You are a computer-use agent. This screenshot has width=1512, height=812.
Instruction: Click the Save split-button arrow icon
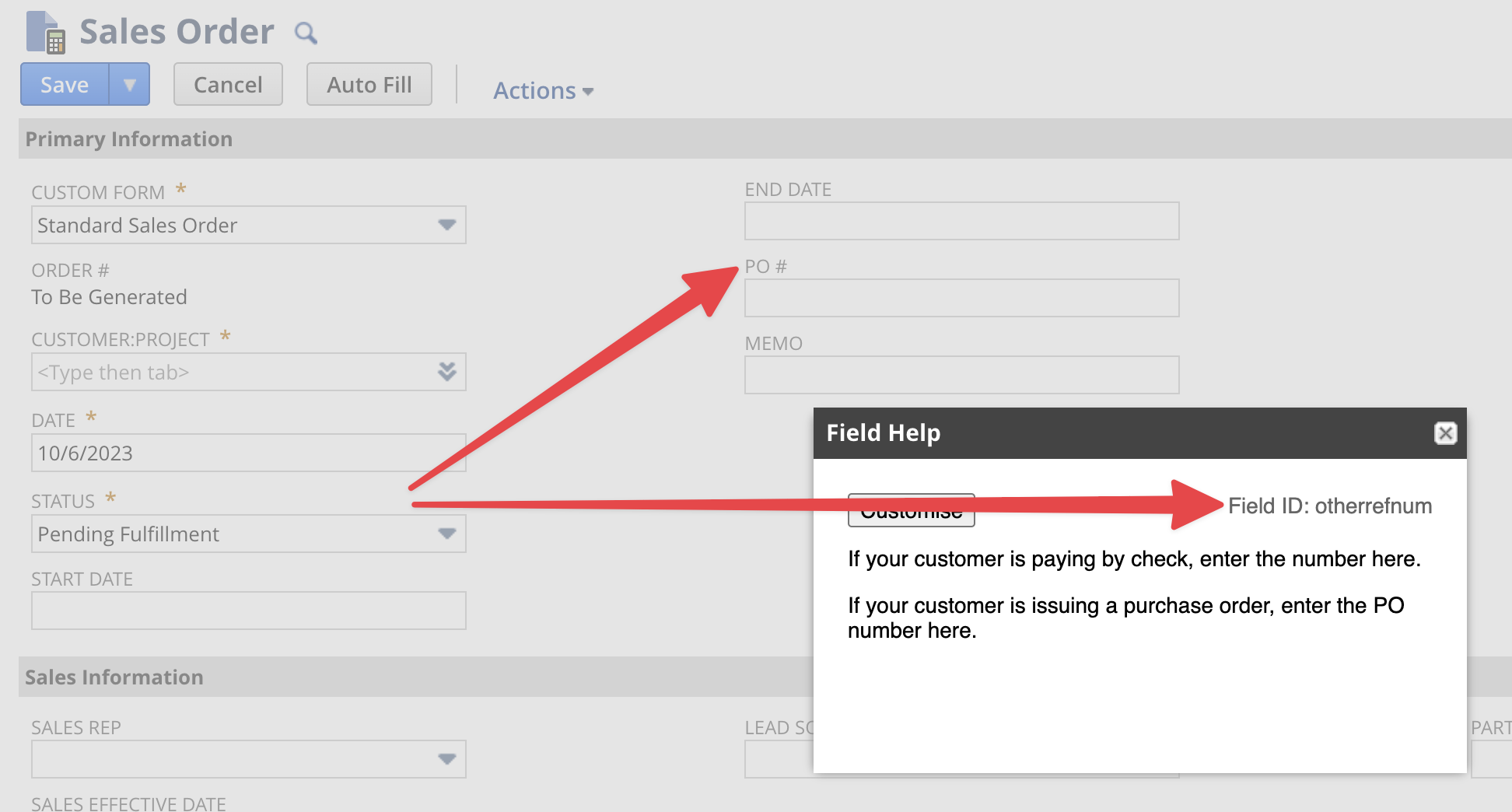click(130, 84)
